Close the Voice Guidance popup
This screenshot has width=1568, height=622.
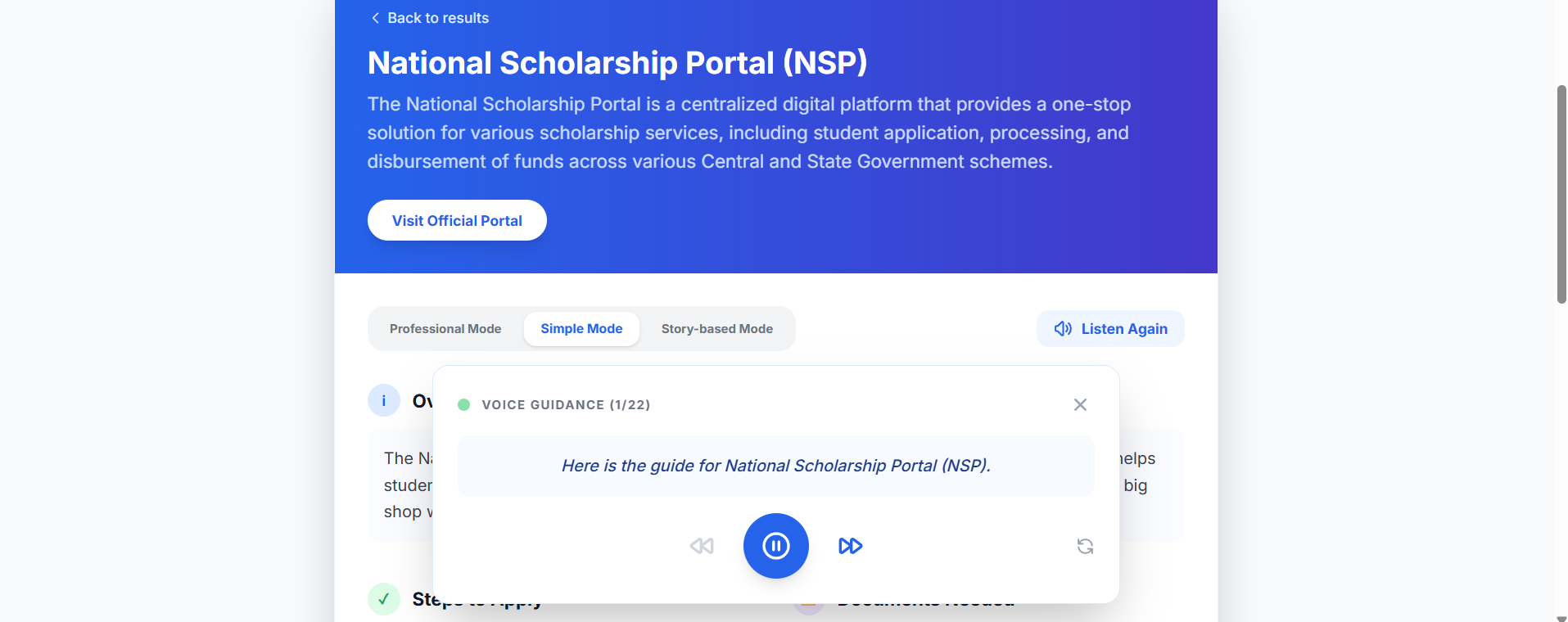(1080, 405)
